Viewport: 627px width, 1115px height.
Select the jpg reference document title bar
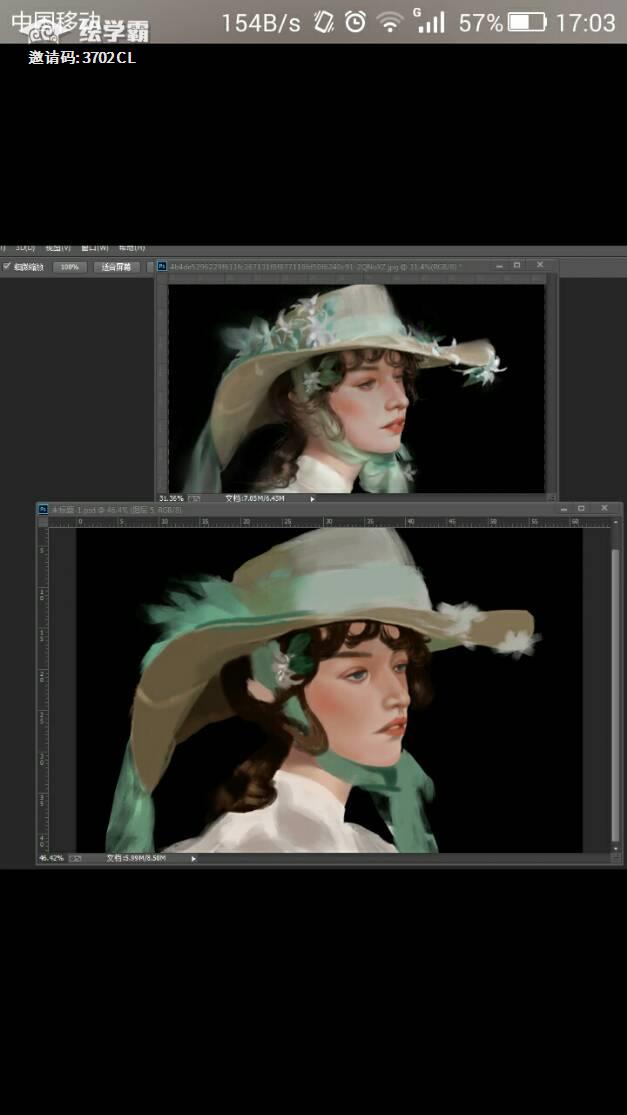pyautogui.click(x=358, y=266)
